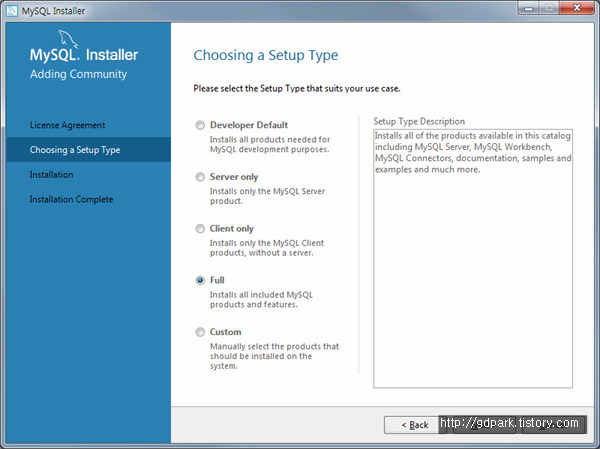This screenshot has height=449, width=600.
Task: Click inside the Setup Type Description box
Action: coord(473,258)
